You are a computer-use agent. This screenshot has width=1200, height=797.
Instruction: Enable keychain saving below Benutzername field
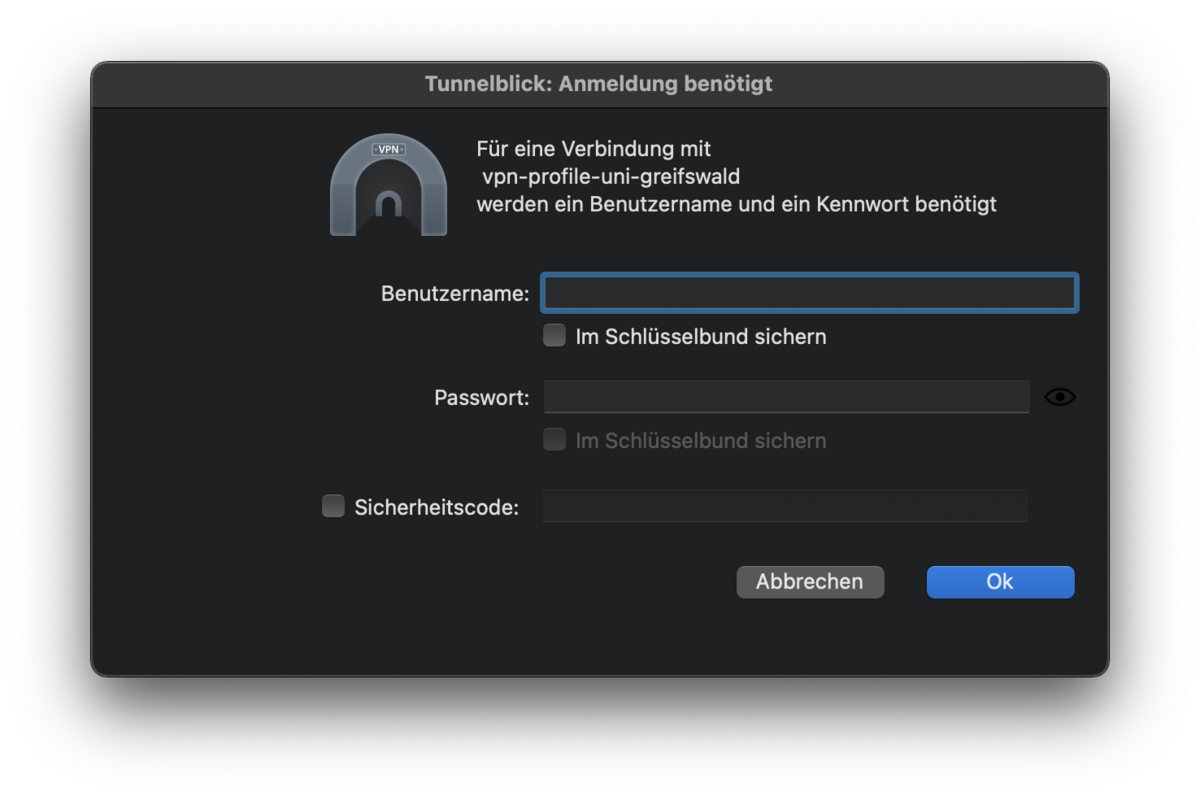[554, 336]
